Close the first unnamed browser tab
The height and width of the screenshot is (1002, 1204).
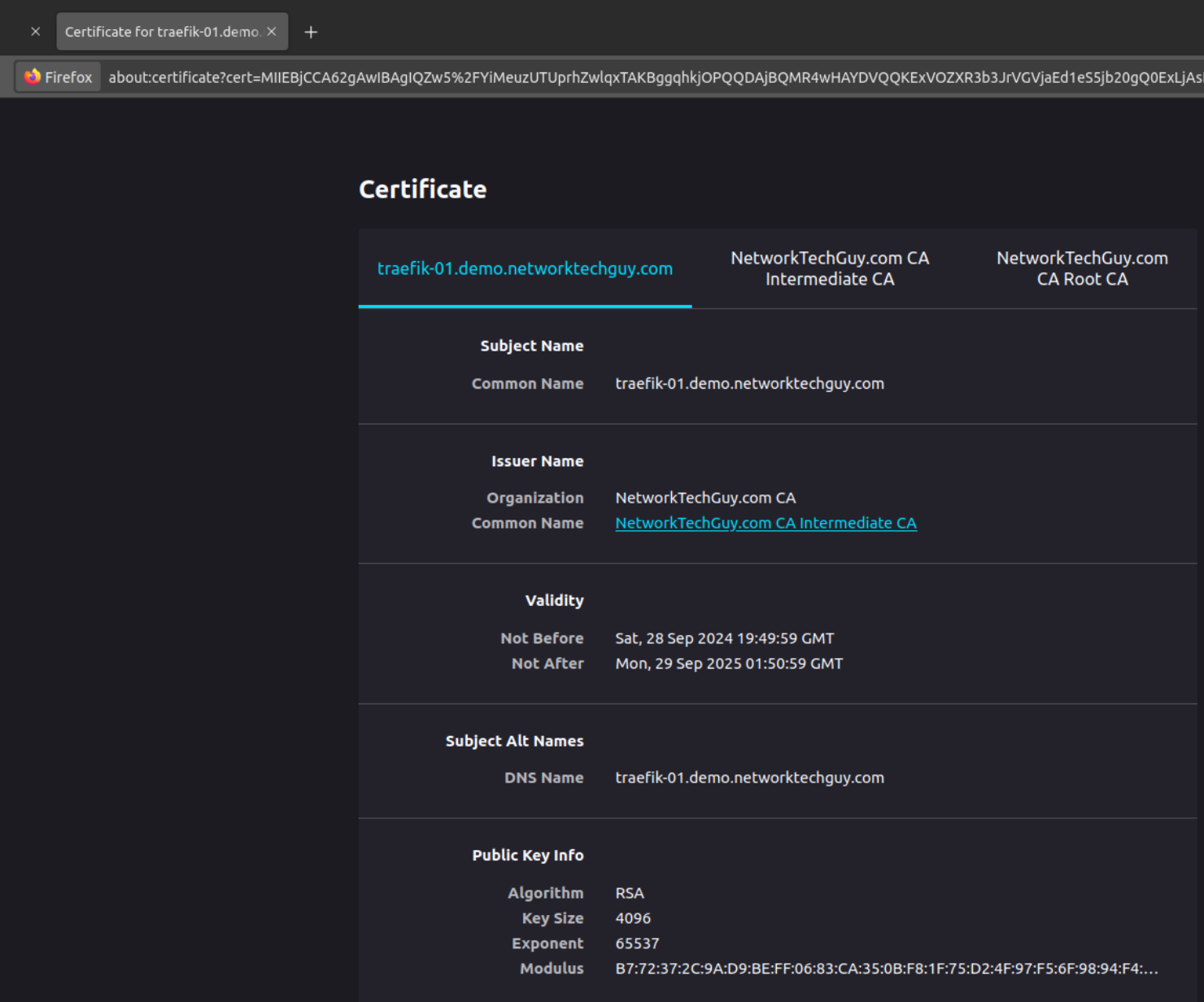pos(36,32)
